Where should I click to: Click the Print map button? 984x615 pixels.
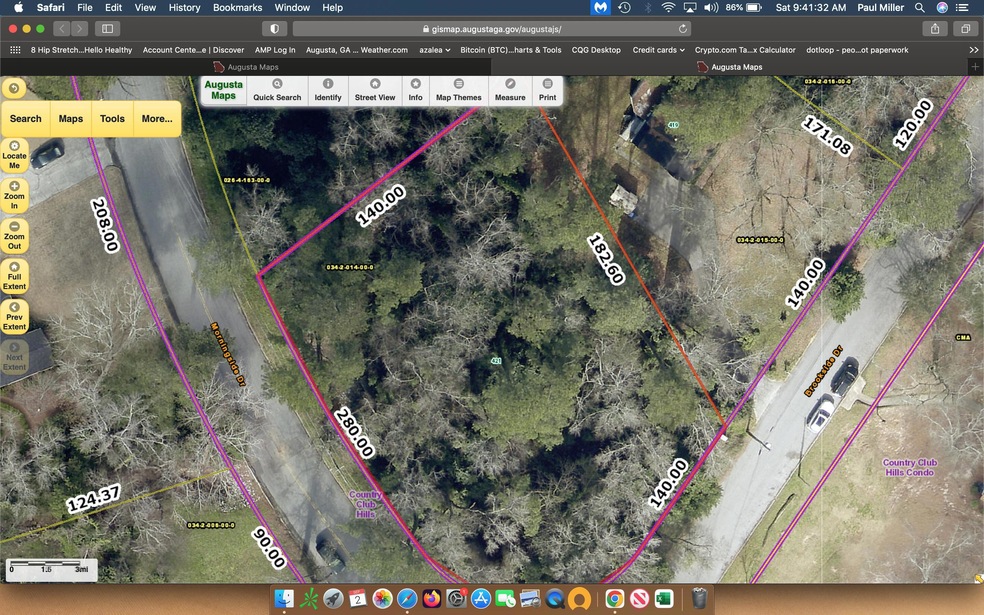click(x=547, y=91)
